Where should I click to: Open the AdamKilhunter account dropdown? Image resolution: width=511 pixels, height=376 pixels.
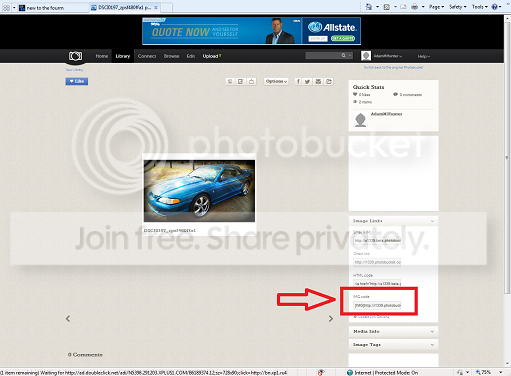pyautogui.click(x=388, y=56)
